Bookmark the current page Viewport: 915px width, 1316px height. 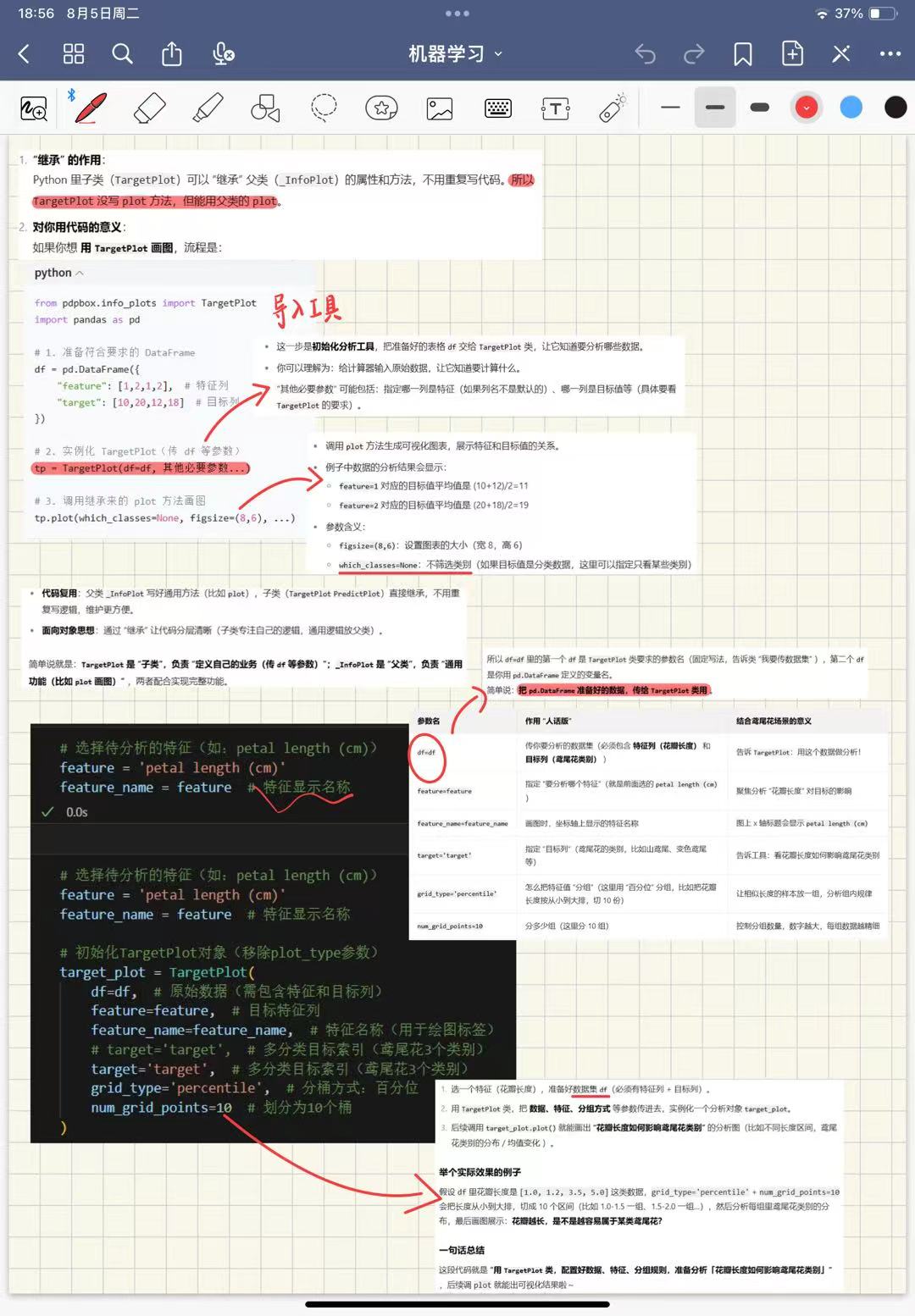[x=743, y=54]
